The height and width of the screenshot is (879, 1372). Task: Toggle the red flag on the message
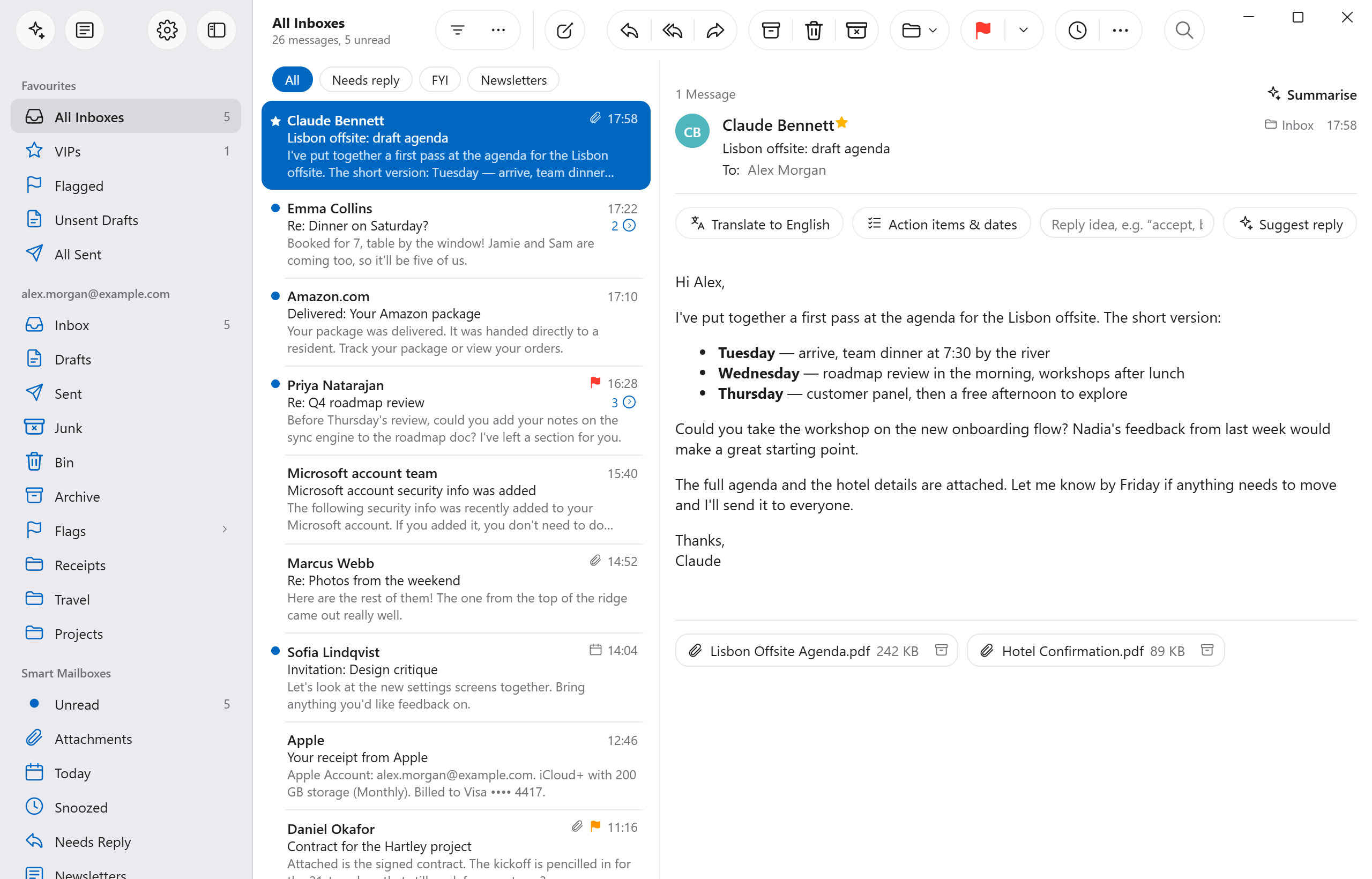pyautogui.click(x=982, y=30)
